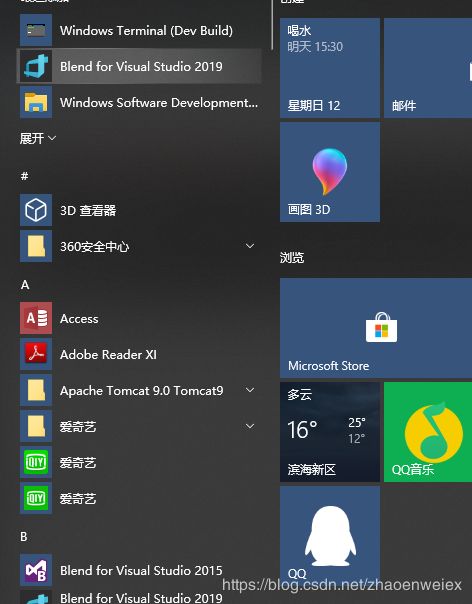Click the app list scrollbar

(x=272, y=25)
